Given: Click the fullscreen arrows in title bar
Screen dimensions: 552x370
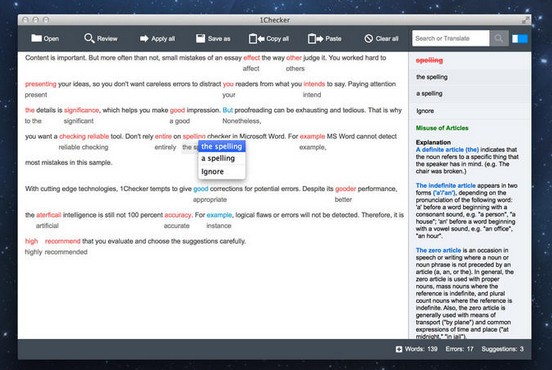Looking at the screenshot, I should click(x=525, y=20).
